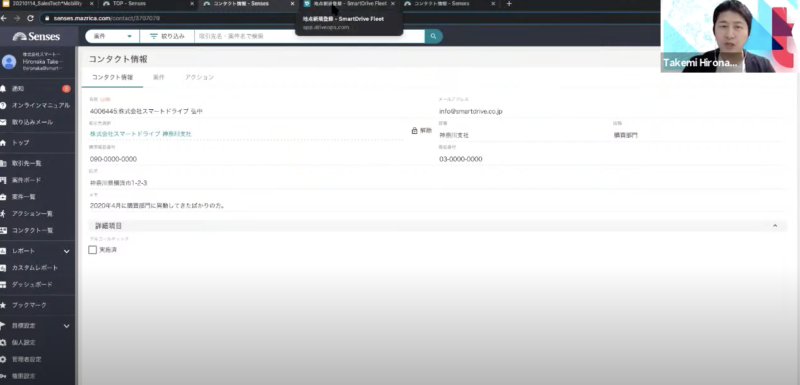
Task: Click department value 神奈川支社
Action: point(454,135)
